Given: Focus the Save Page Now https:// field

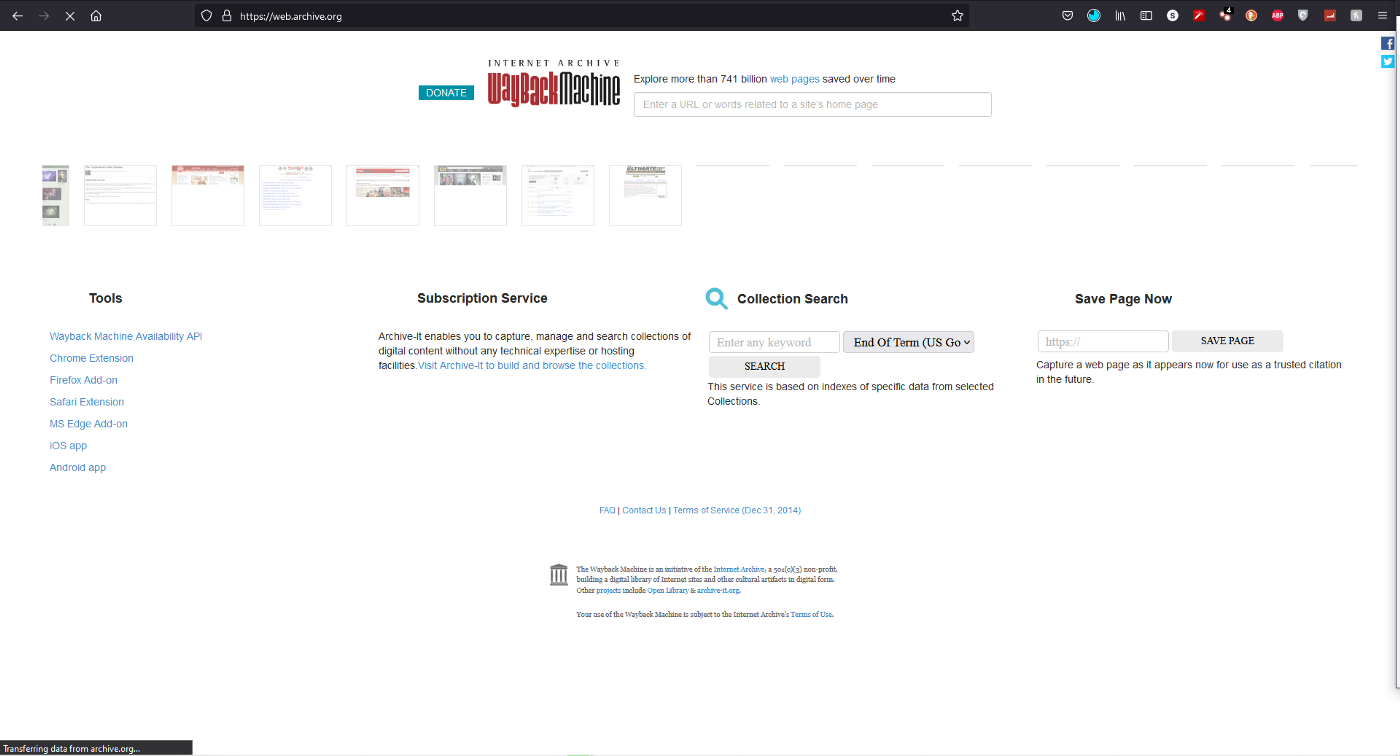Looking at the screenshot, I should pos(1103,341).
